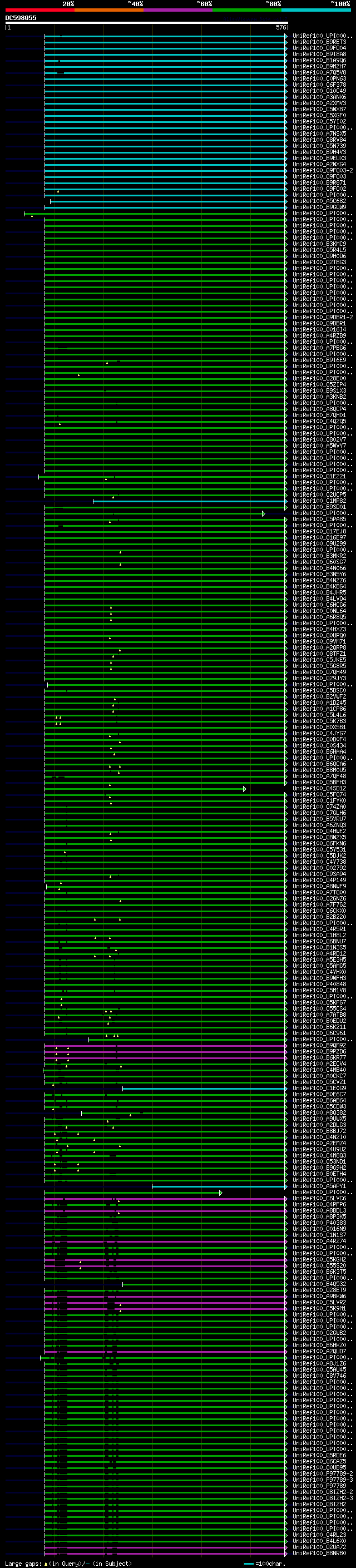The image size is (356, 1568).
Task: Select hit UniRef100_C5K7B3
Action: pos(319,721)
